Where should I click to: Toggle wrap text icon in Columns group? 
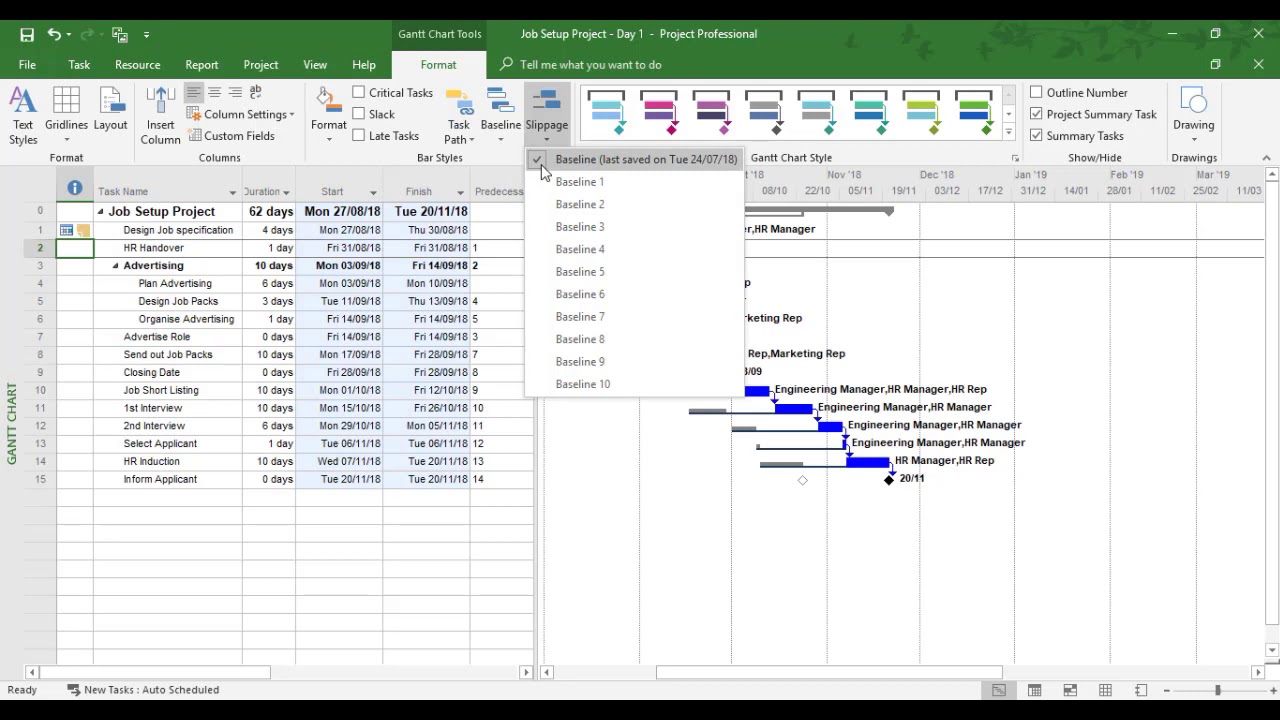256,93
